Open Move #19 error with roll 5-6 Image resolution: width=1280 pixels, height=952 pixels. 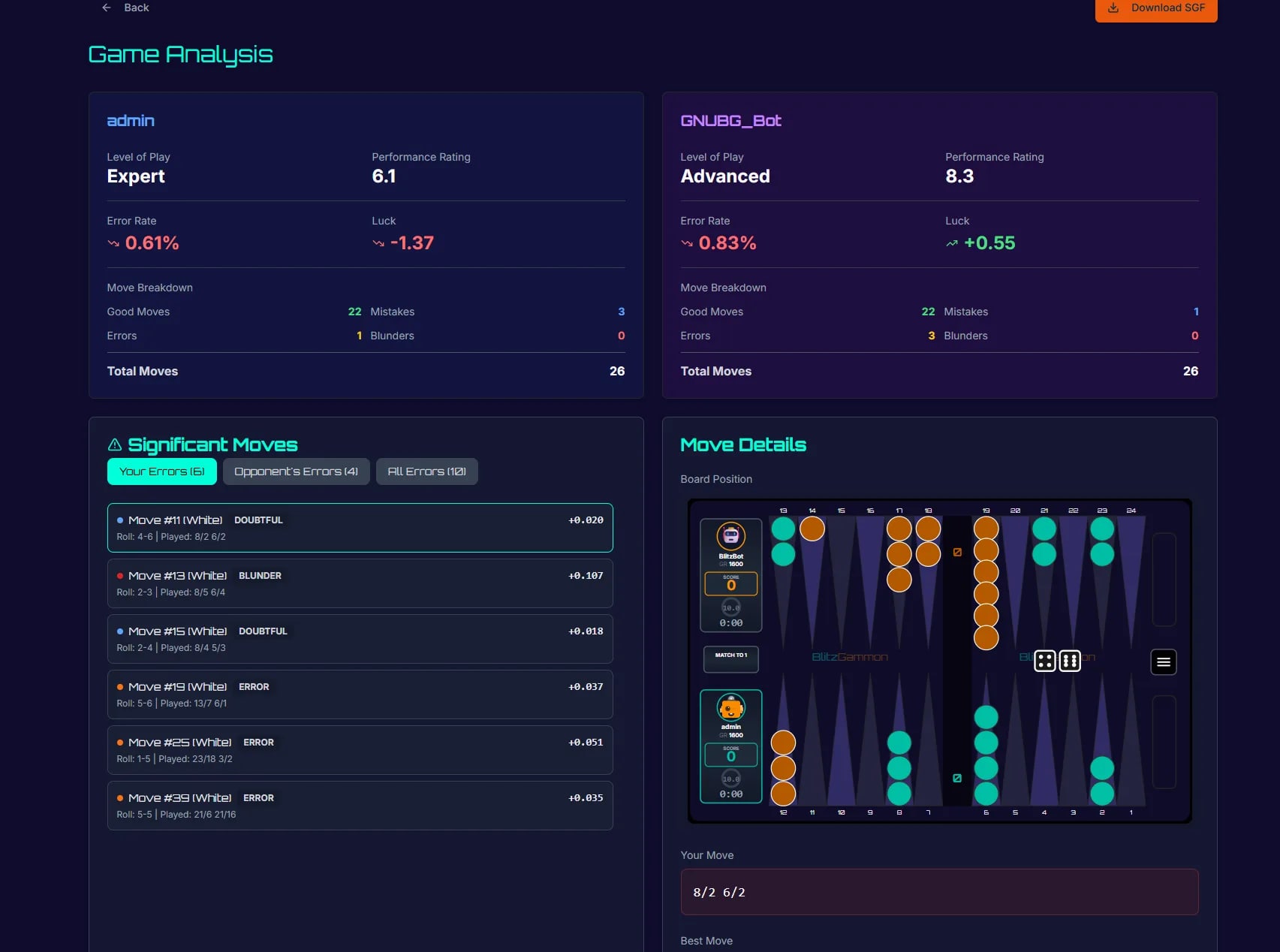pos(360,694)
